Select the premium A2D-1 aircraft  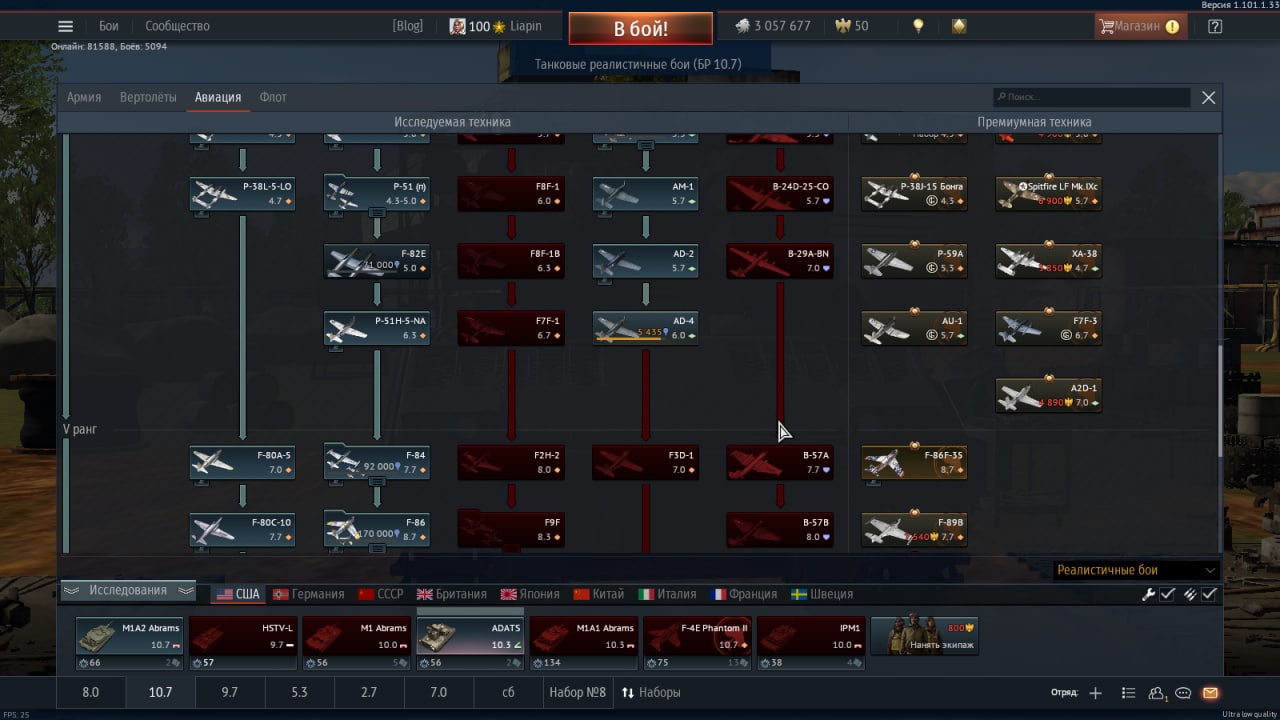[1049, 395]
